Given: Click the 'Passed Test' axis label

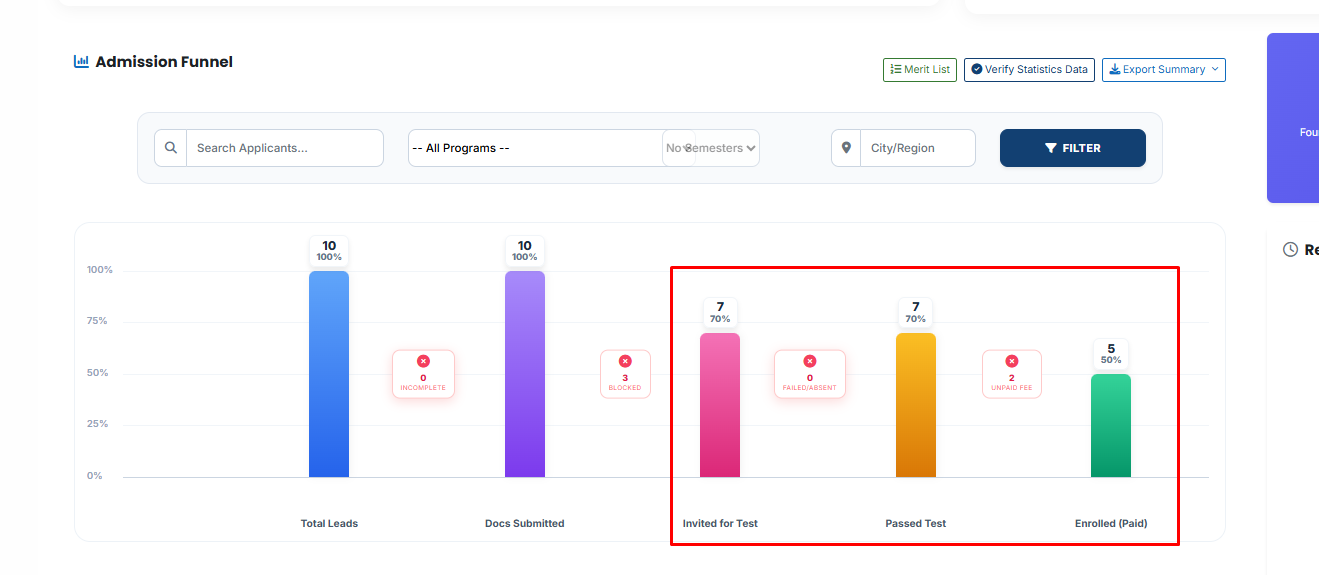Looking at the screenshot, I should click(x=916, y=524).
